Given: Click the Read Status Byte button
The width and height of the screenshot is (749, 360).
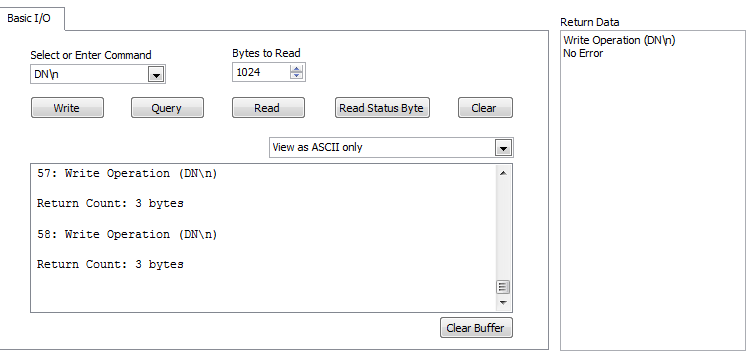Looking at the screenshot, I should (382, 108).
